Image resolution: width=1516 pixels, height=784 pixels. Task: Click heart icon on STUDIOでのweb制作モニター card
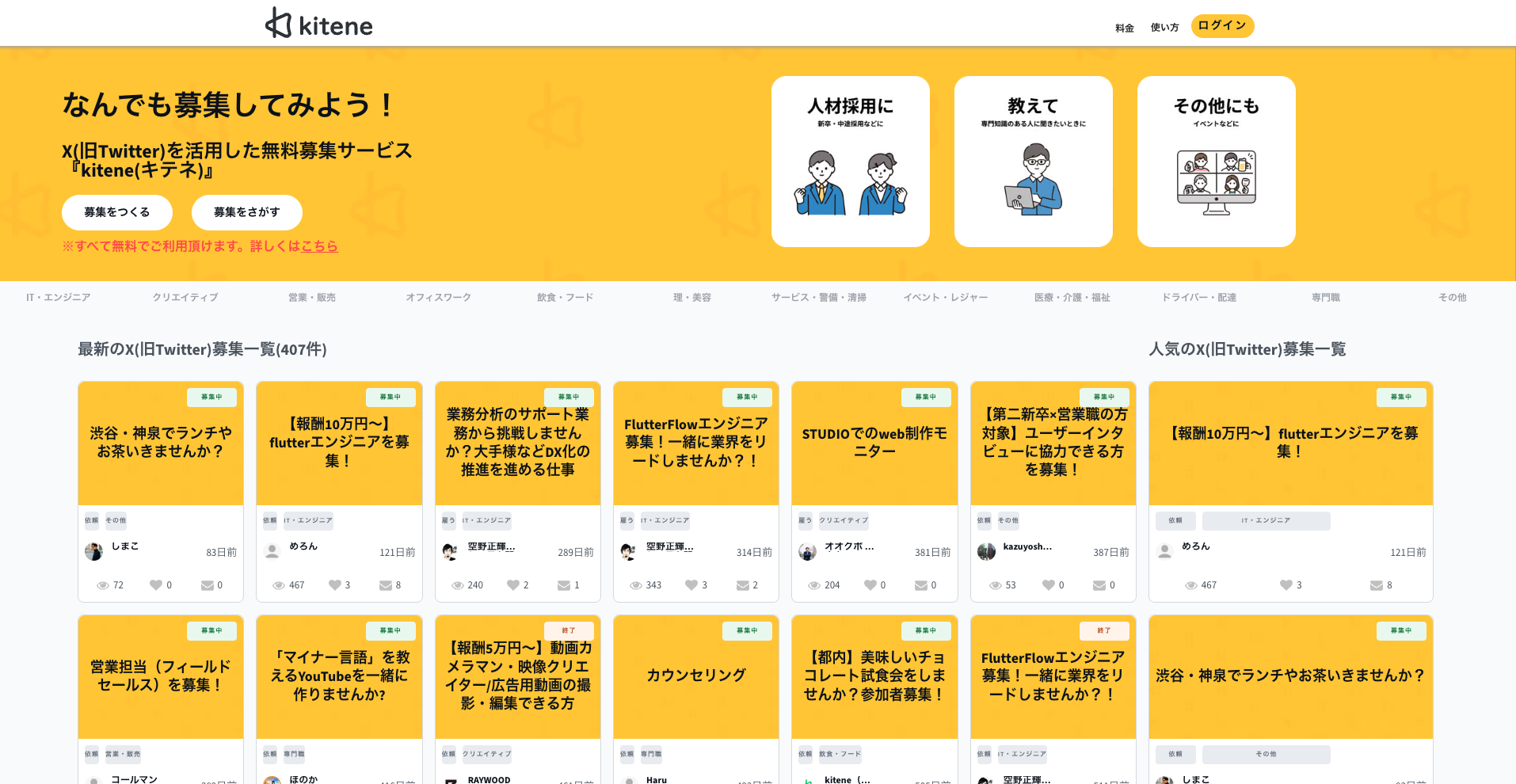tap(870, 585)
